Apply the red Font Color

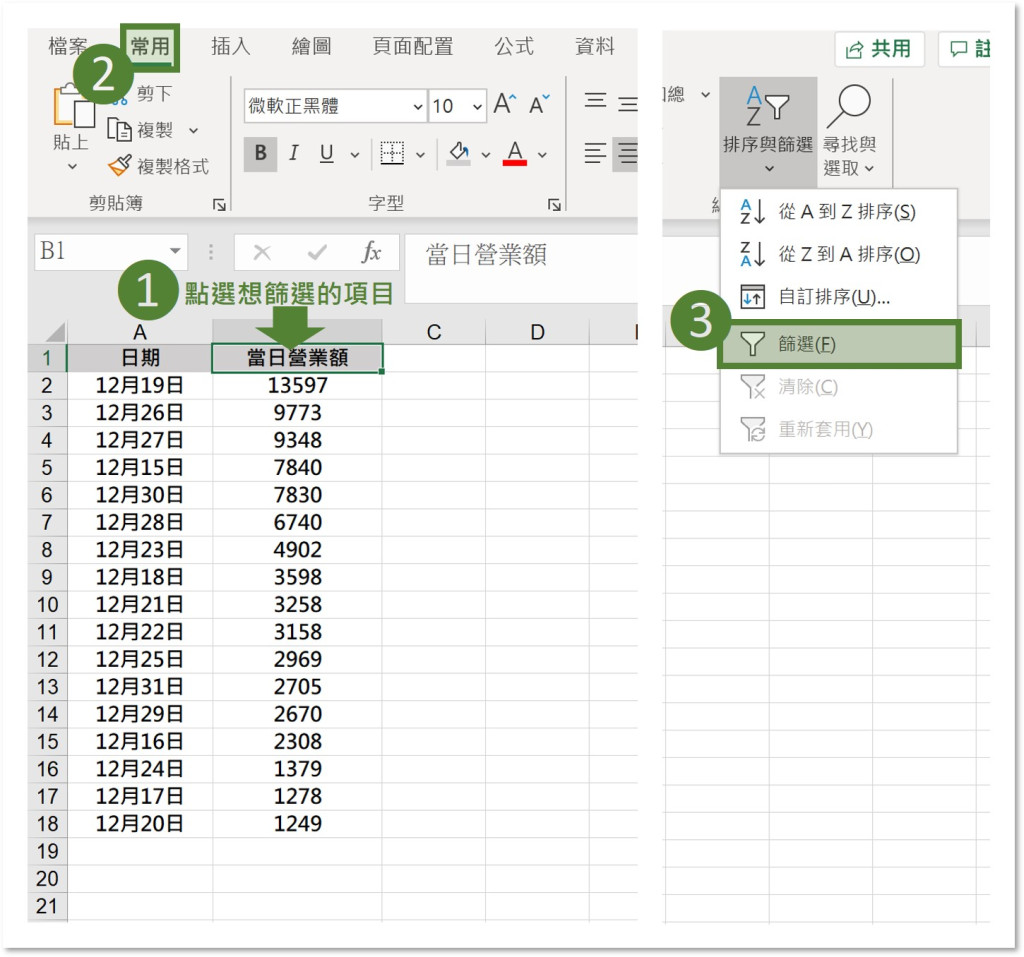pyautogui.click(x=515, y=154)
